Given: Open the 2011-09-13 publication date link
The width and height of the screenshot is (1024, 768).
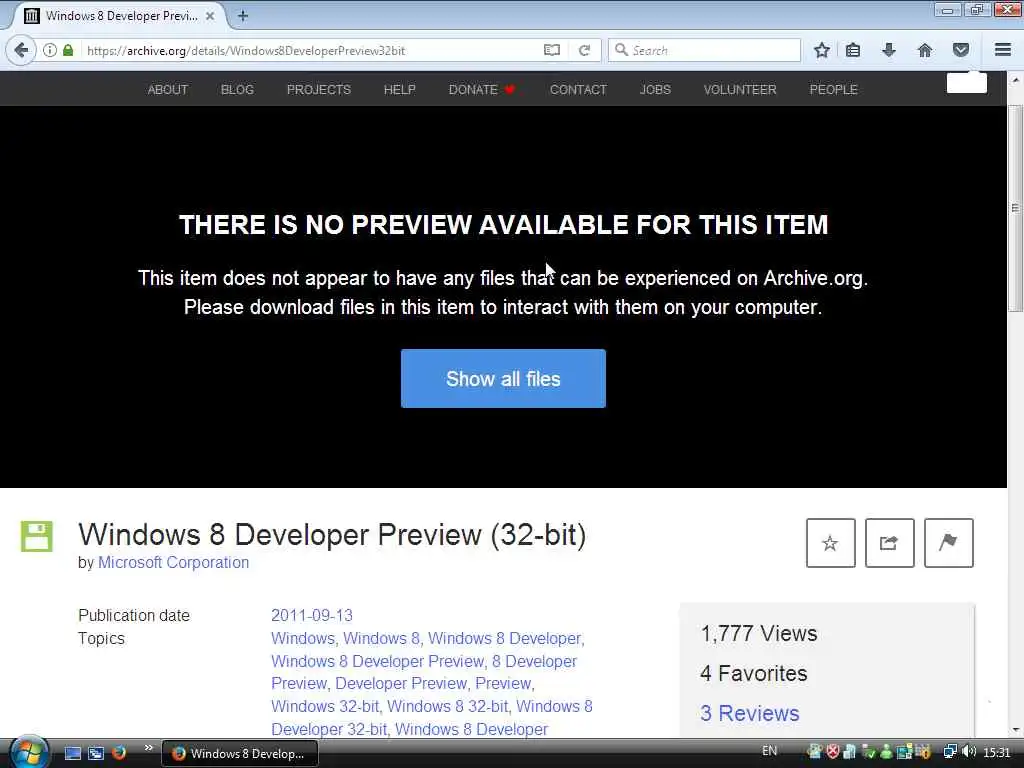Looking at the screenshot, I should click(x=312, y=615).
